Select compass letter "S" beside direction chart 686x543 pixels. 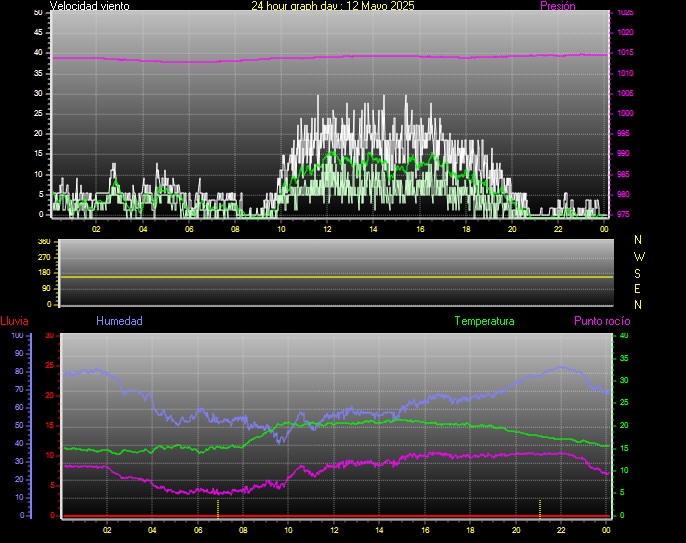tap(637, 273)
